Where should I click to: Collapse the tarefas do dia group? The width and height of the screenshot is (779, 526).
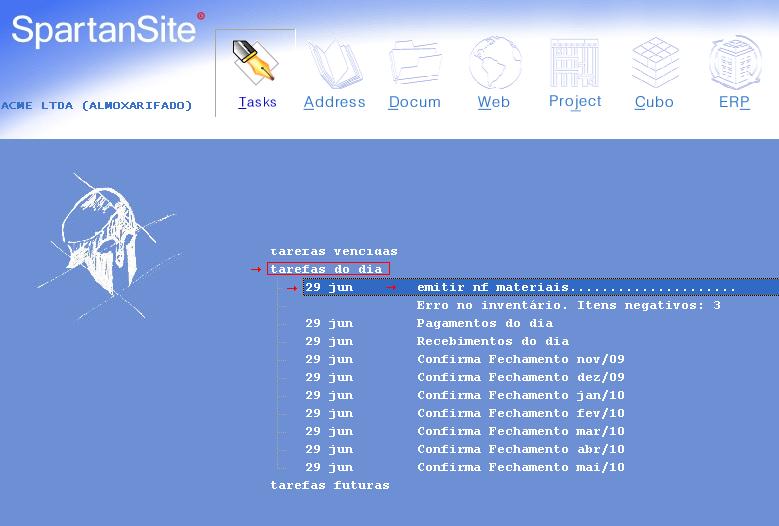pos(329,269)
